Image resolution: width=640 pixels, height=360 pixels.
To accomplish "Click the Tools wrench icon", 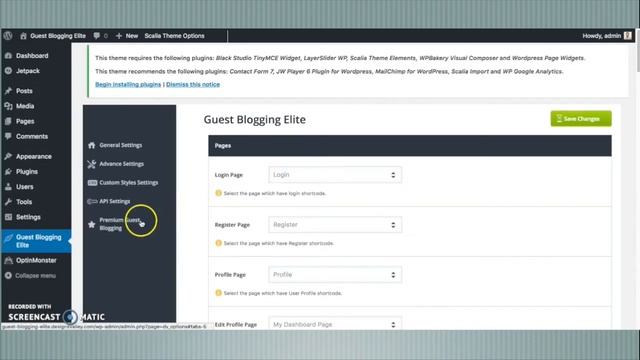I will [x=8, y=202].
